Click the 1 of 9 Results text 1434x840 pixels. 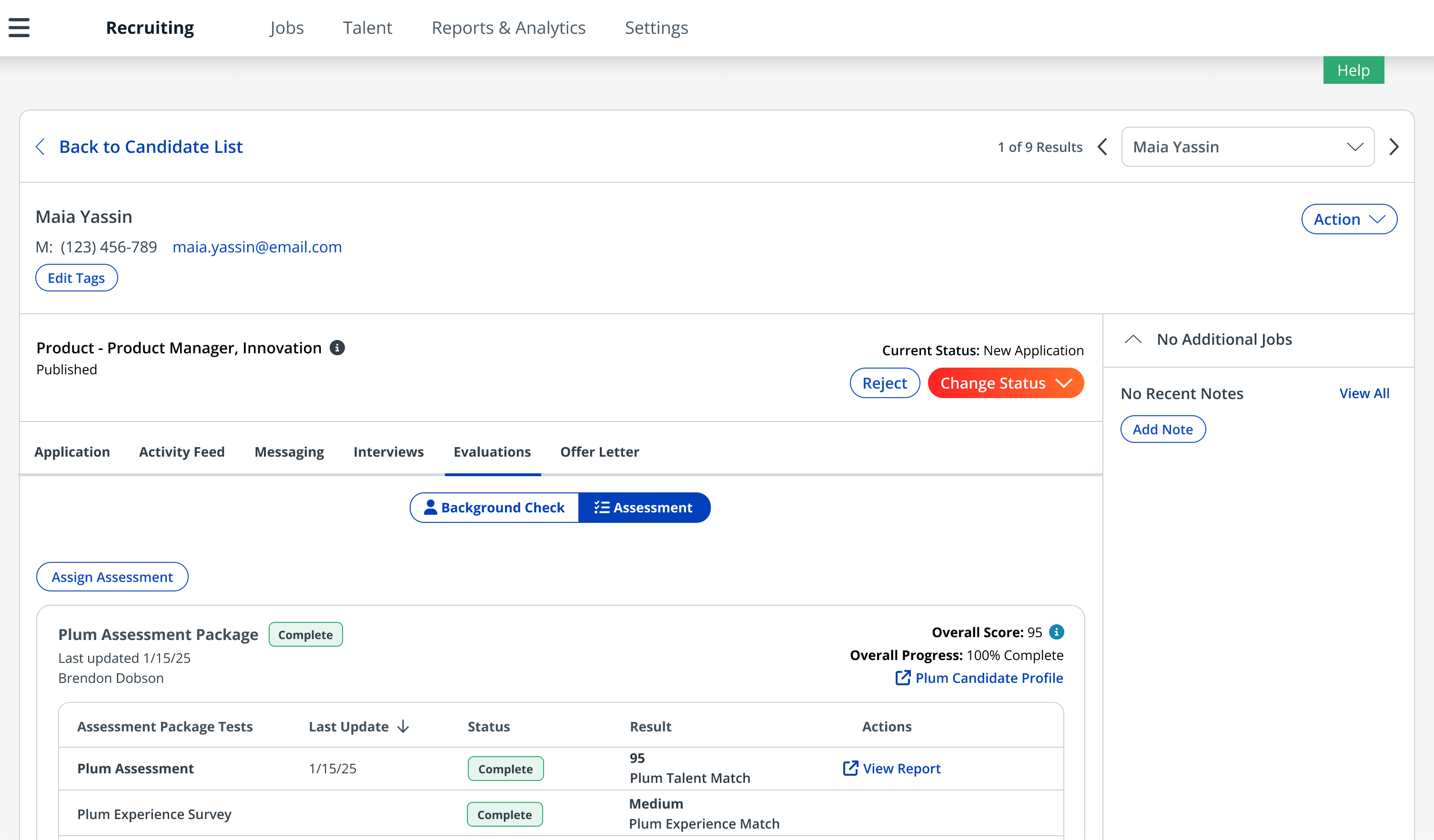pyautogui.click(x=1040, y=147)
